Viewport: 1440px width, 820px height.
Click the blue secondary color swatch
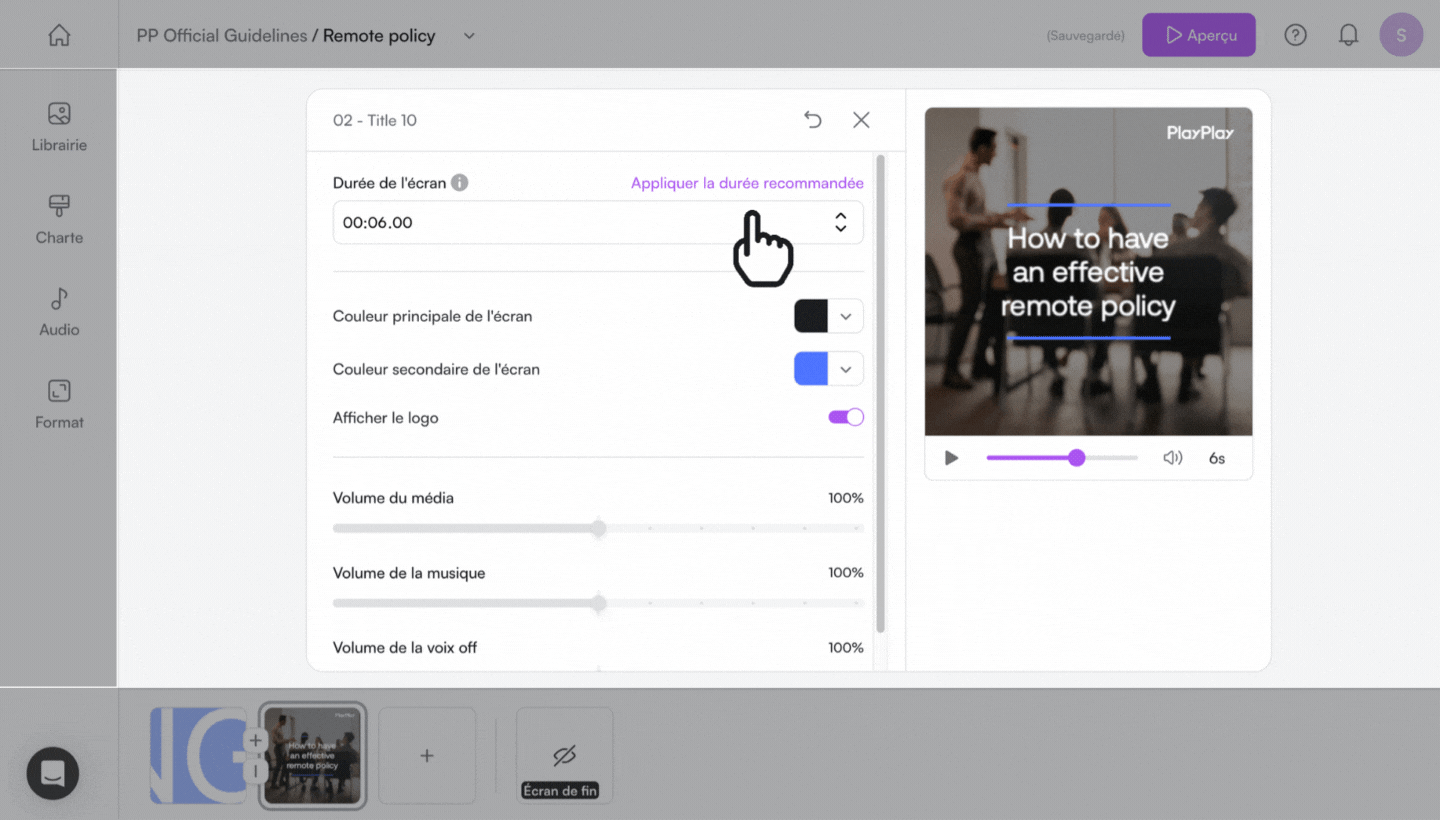(811, 369)
